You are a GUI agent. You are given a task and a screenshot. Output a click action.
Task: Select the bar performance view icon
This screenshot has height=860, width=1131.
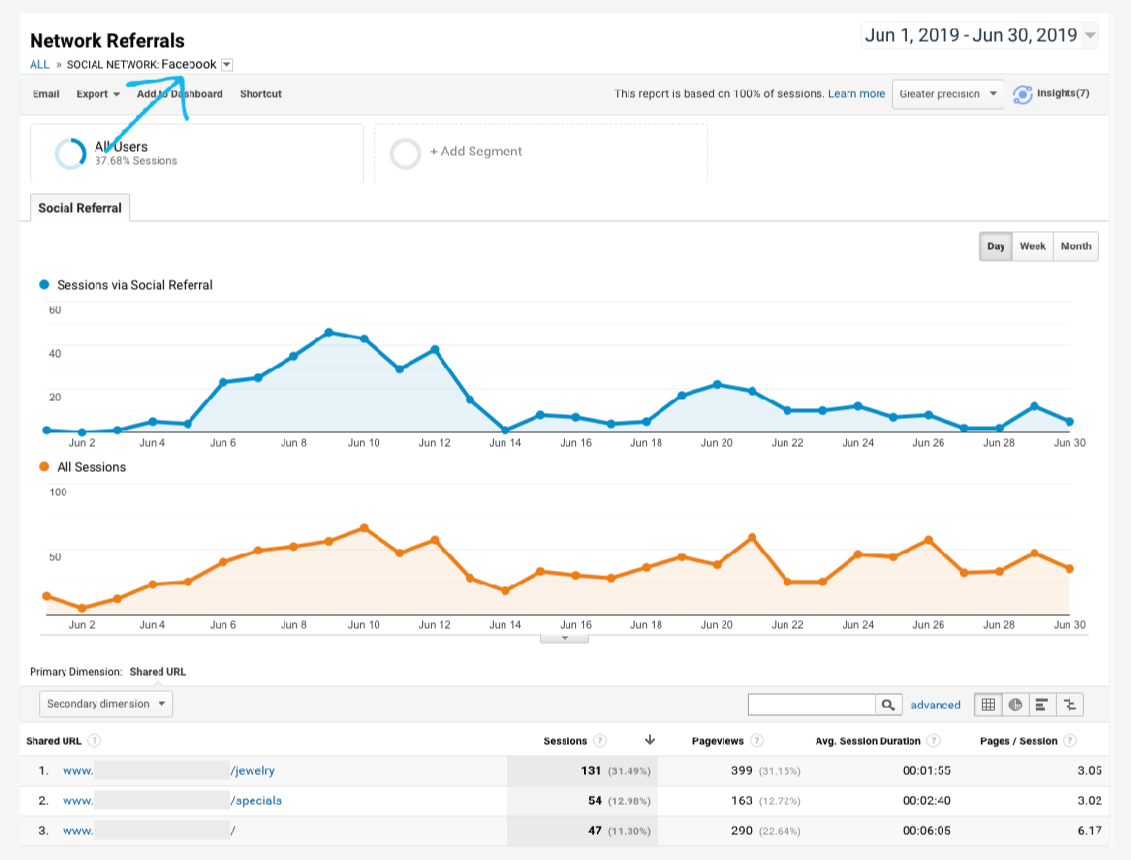pos(1042,705)
